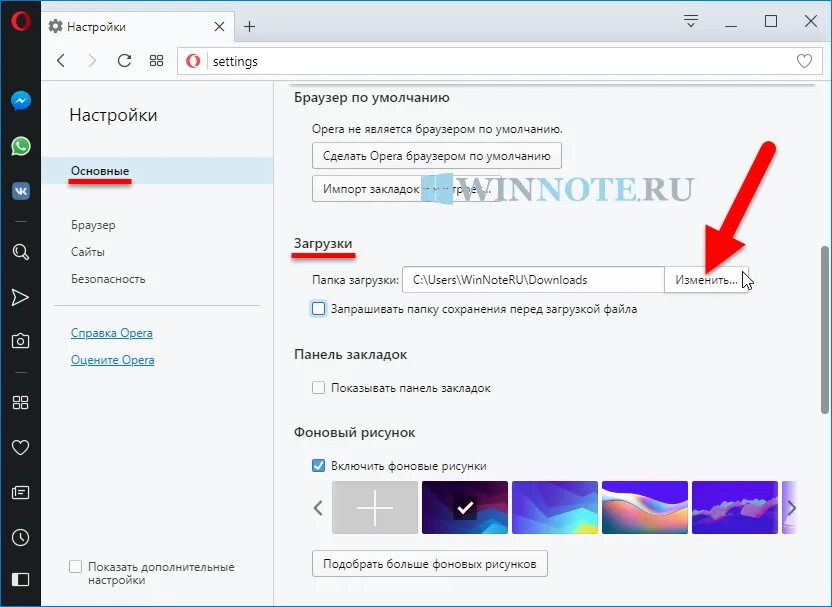
Task: Open the Оцените Opera link
Action: pos(112,360)
